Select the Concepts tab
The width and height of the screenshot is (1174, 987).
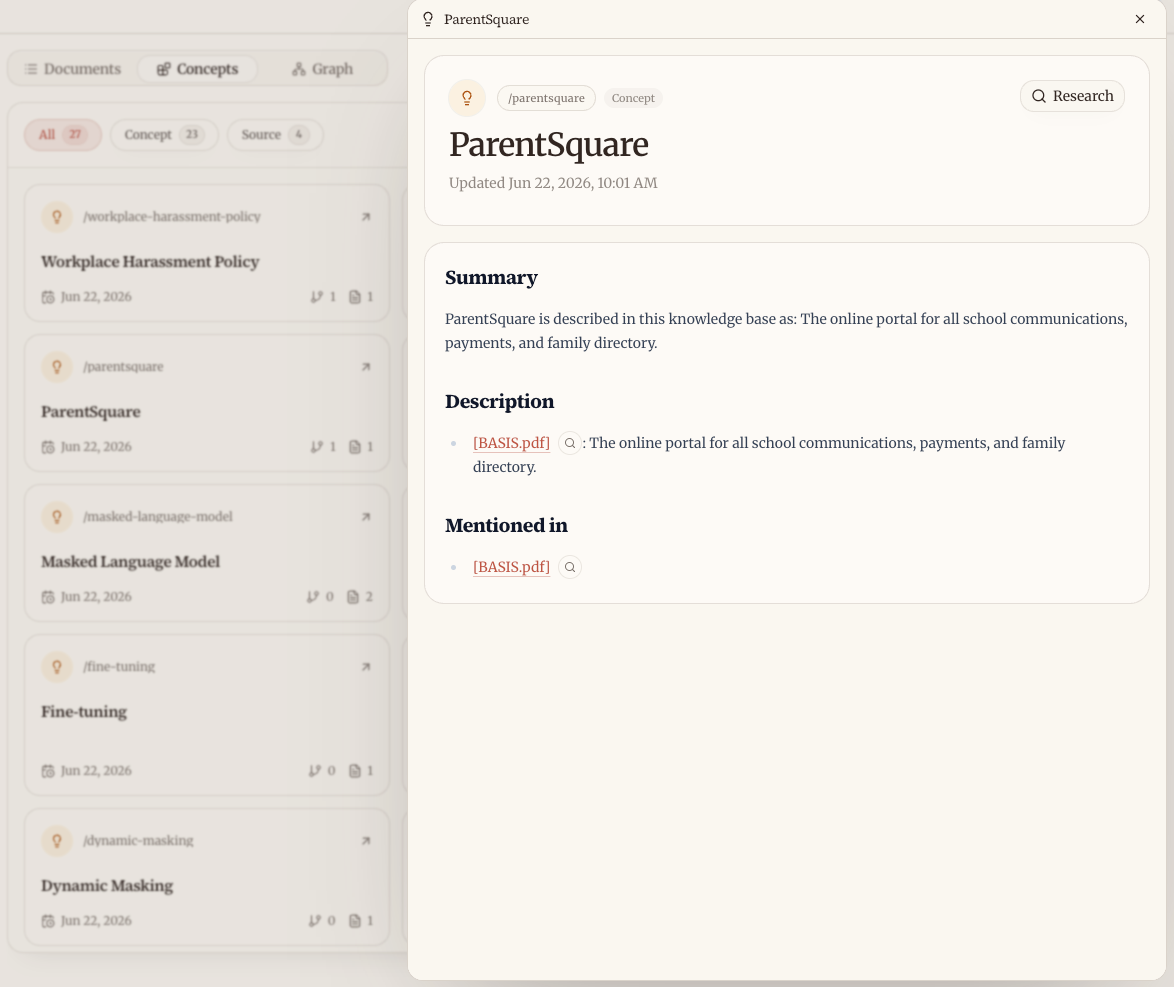198,69
